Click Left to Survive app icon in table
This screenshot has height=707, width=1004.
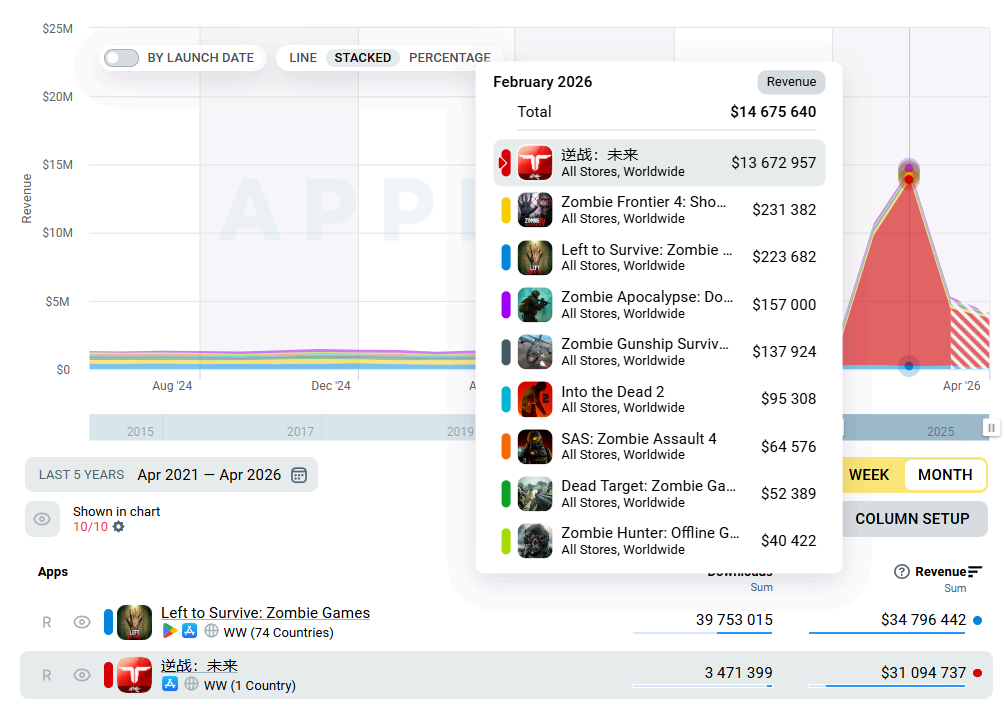(134, 622)
